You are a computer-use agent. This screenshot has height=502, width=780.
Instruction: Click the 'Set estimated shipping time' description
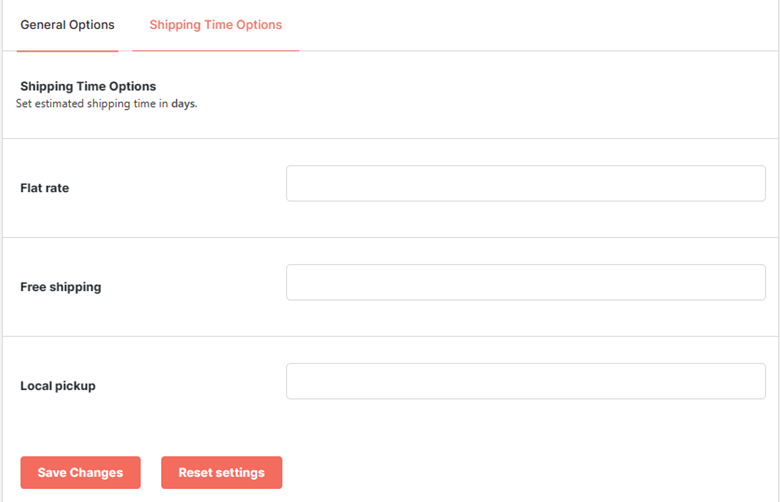(x=106, y=103)
